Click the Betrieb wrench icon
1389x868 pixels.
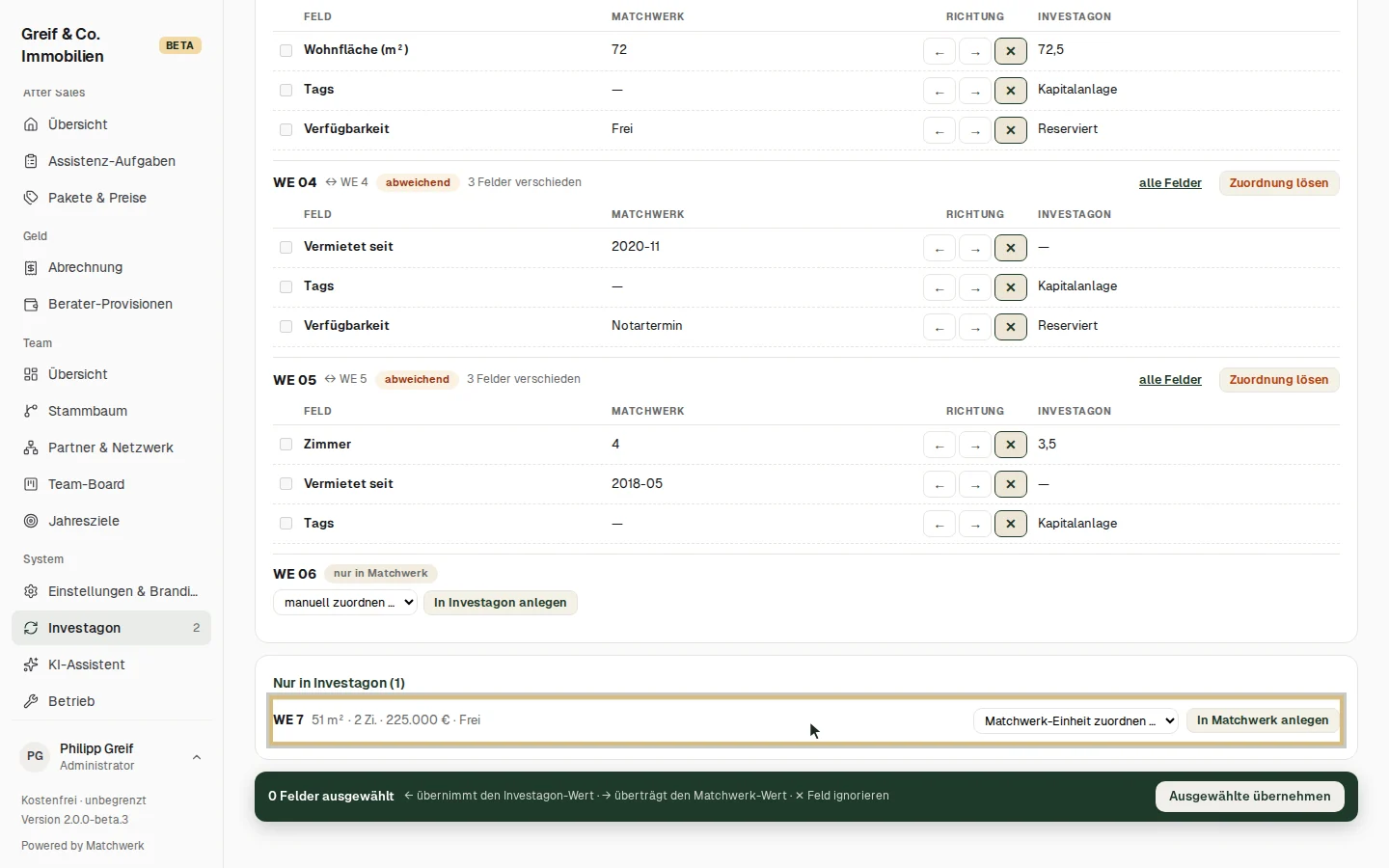click(31, 701)
